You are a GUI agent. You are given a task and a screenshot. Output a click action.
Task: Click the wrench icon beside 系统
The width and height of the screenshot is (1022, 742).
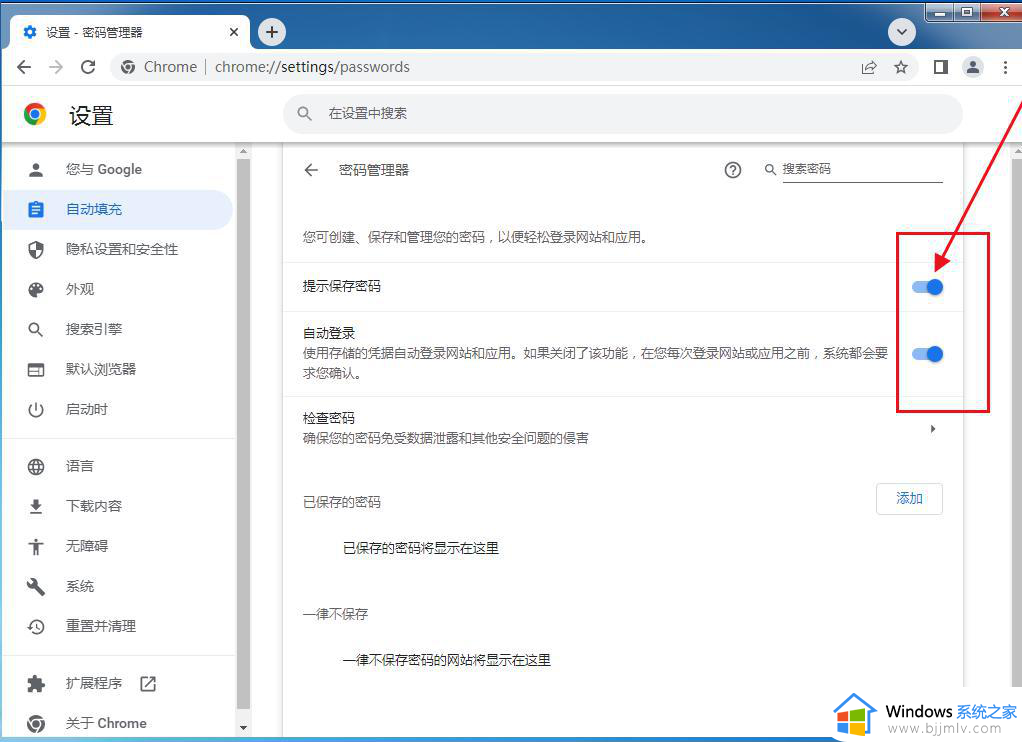36,587
